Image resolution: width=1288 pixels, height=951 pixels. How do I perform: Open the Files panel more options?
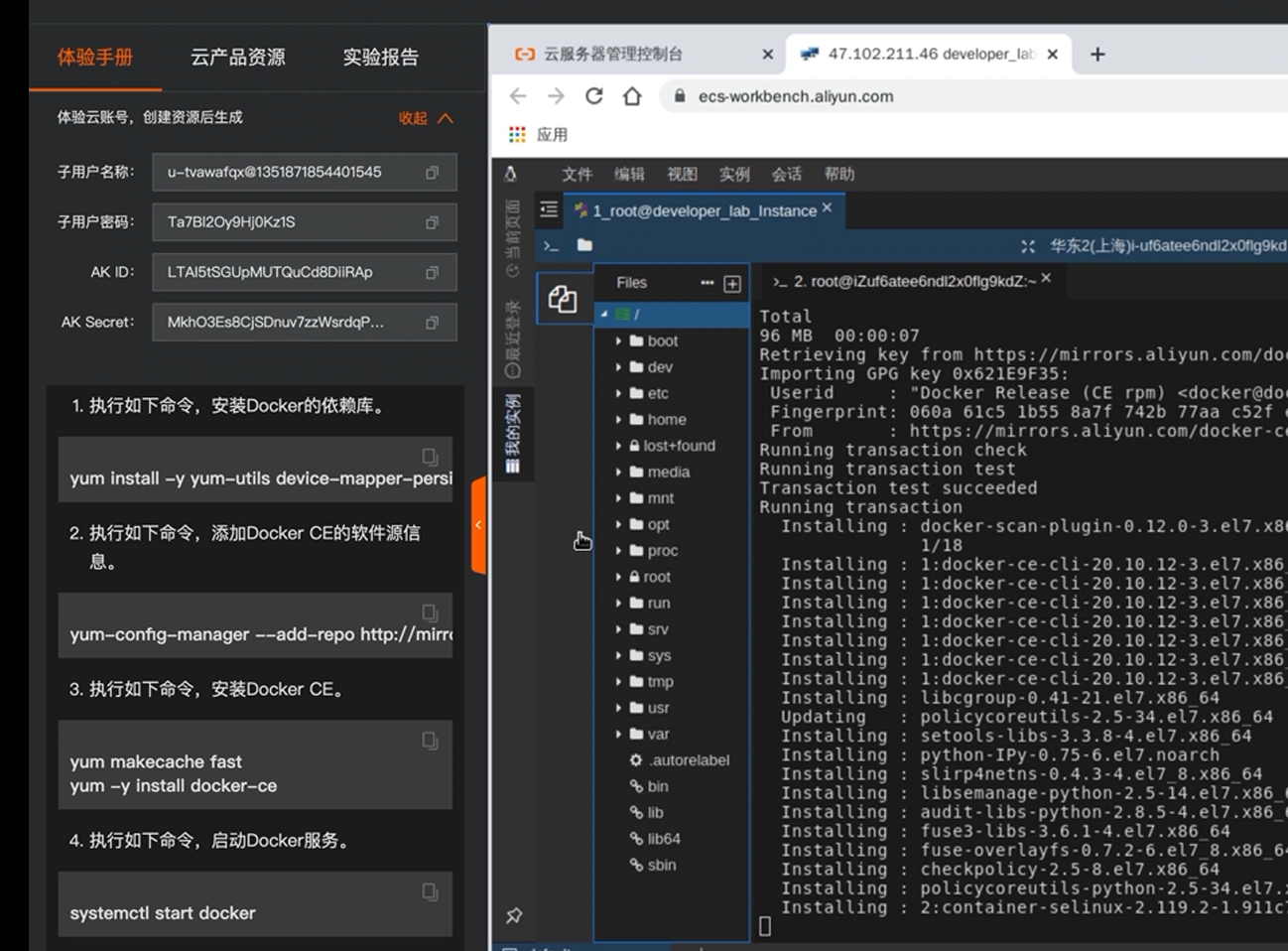(x=707, y=283)
